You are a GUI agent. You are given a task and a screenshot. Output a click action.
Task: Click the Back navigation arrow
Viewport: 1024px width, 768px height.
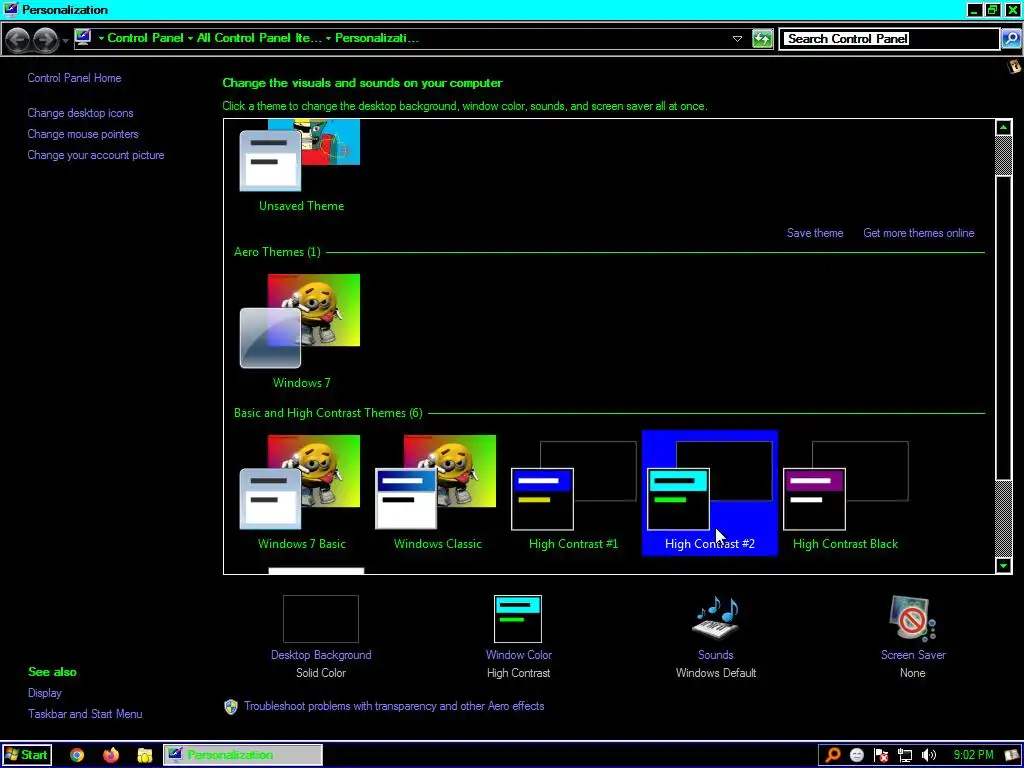[18, 40]
